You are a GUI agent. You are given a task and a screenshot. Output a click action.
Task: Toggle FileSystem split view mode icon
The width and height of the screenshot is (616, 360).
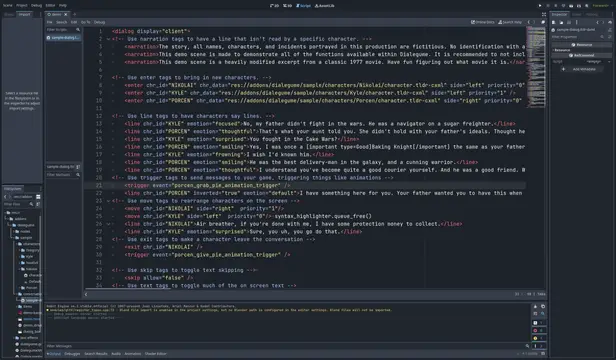38,197
